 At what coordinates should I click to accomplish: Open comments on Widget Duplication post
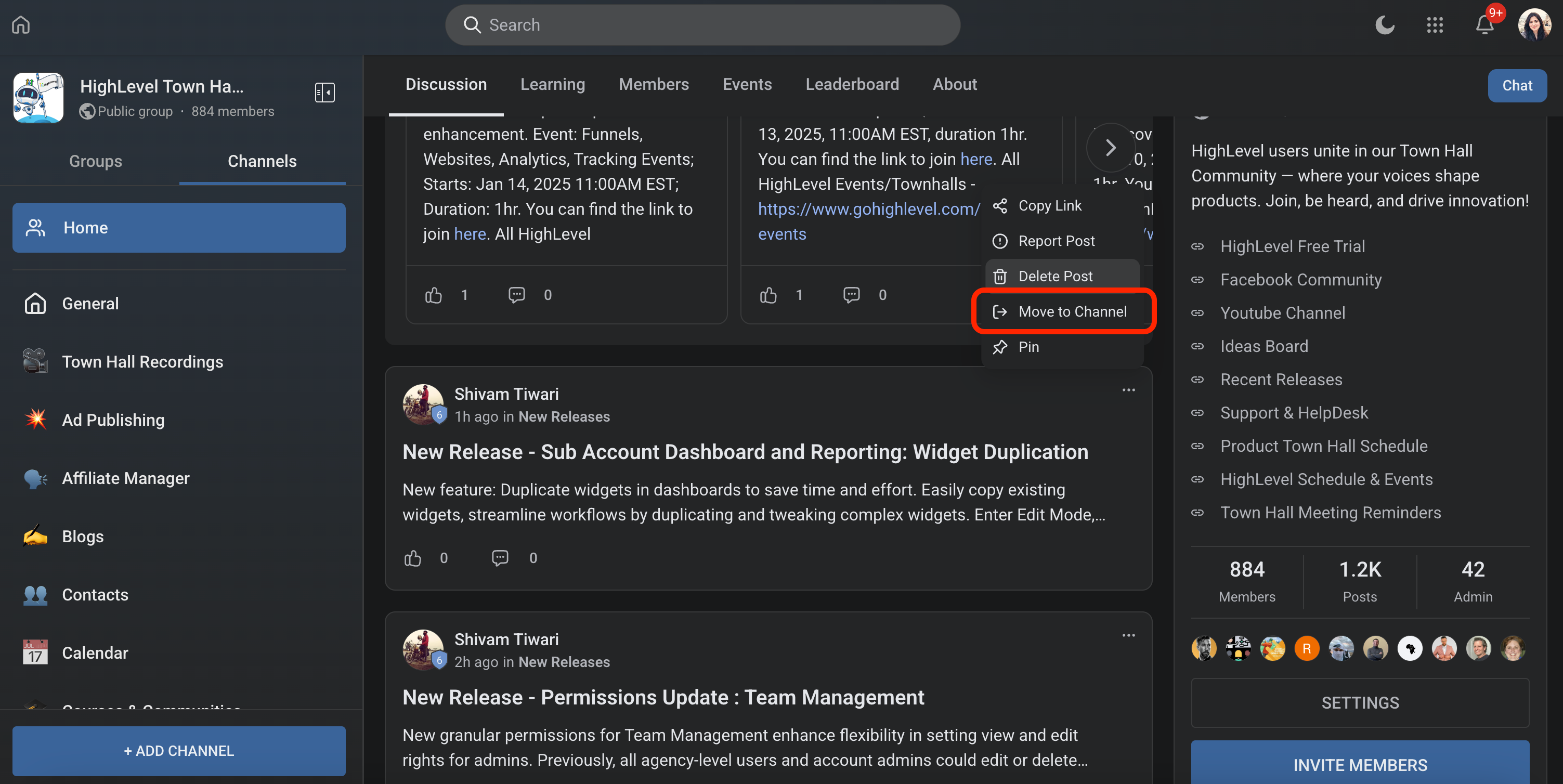click(500, 558)
